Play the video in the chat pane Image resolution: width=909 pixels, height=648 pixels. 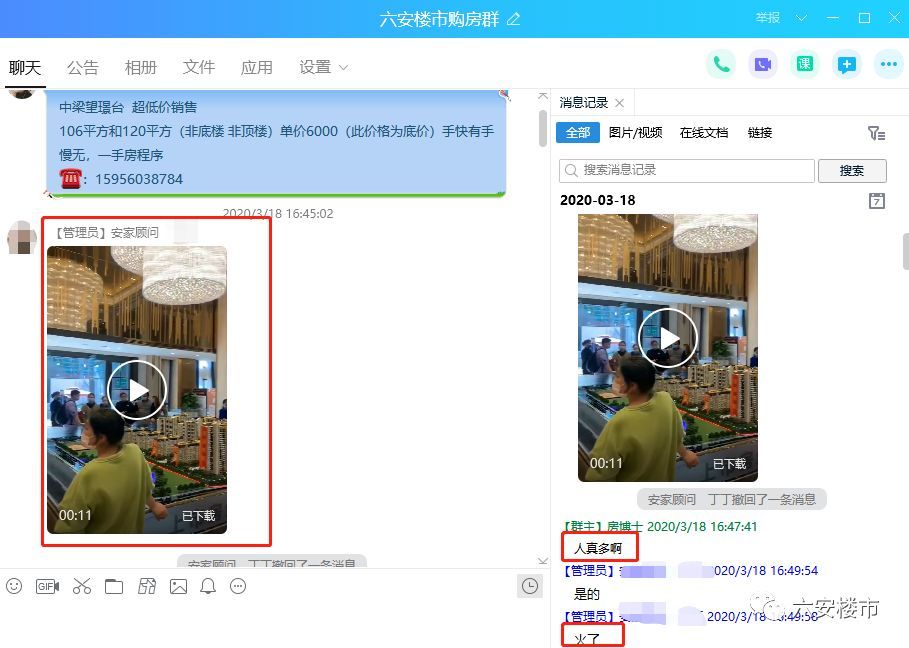click(x=137, y=390)
